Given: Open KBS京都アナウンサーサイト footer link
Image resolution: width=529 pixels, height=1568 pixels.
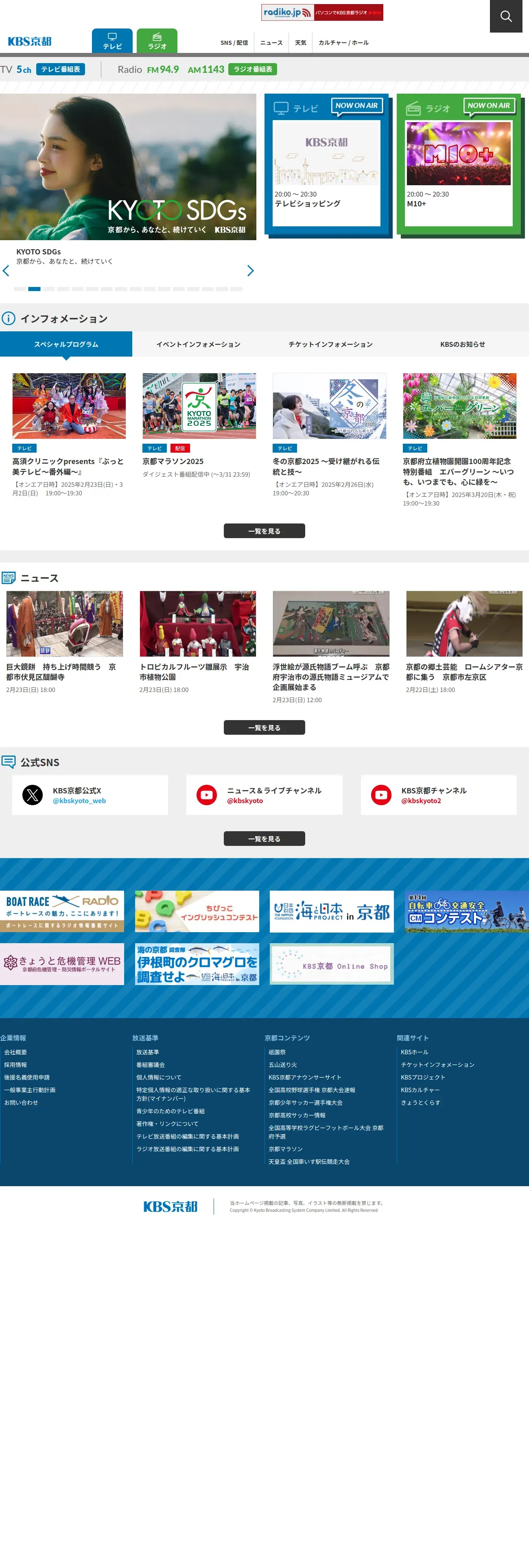Looking at the screenshot, I should pos(304,1077).
